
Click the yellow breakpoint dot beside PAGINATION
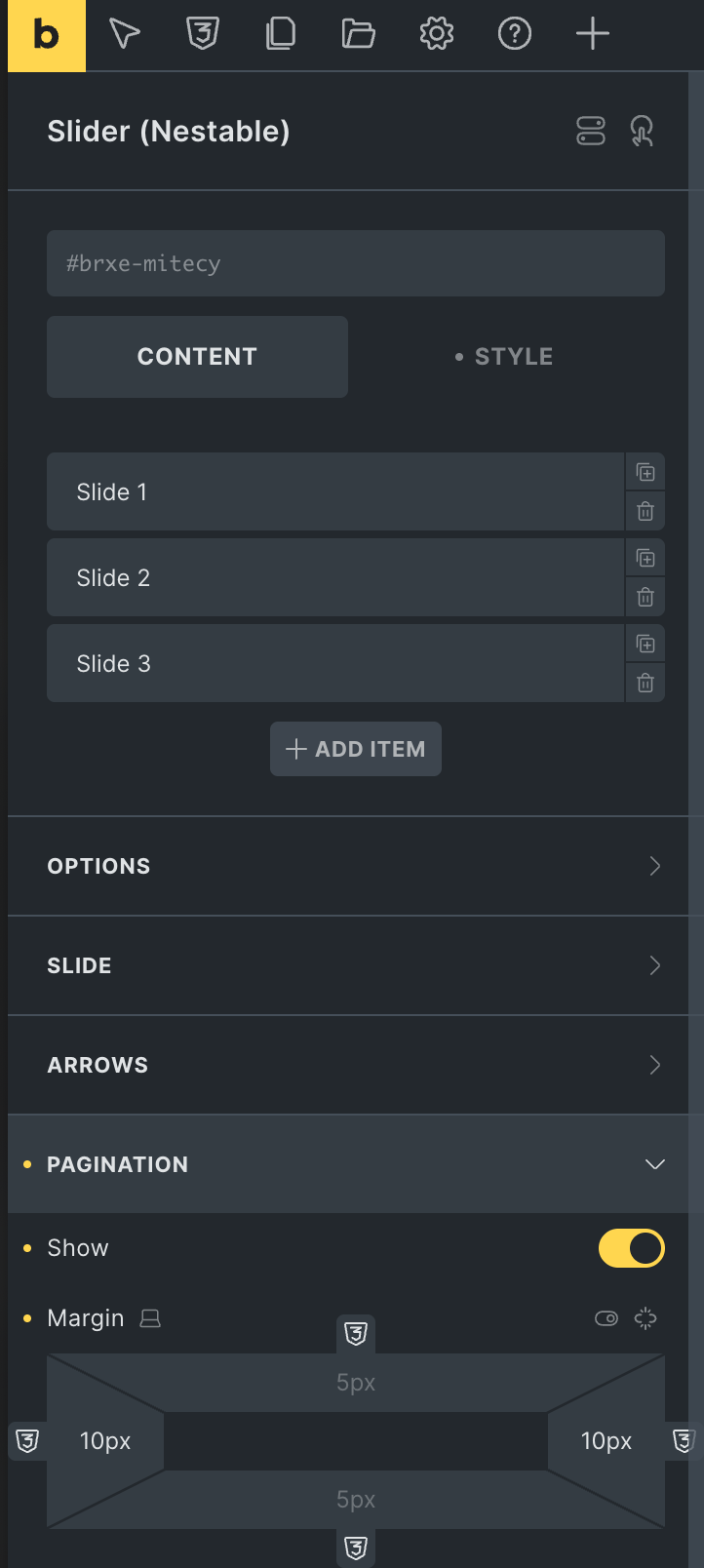27,1163
